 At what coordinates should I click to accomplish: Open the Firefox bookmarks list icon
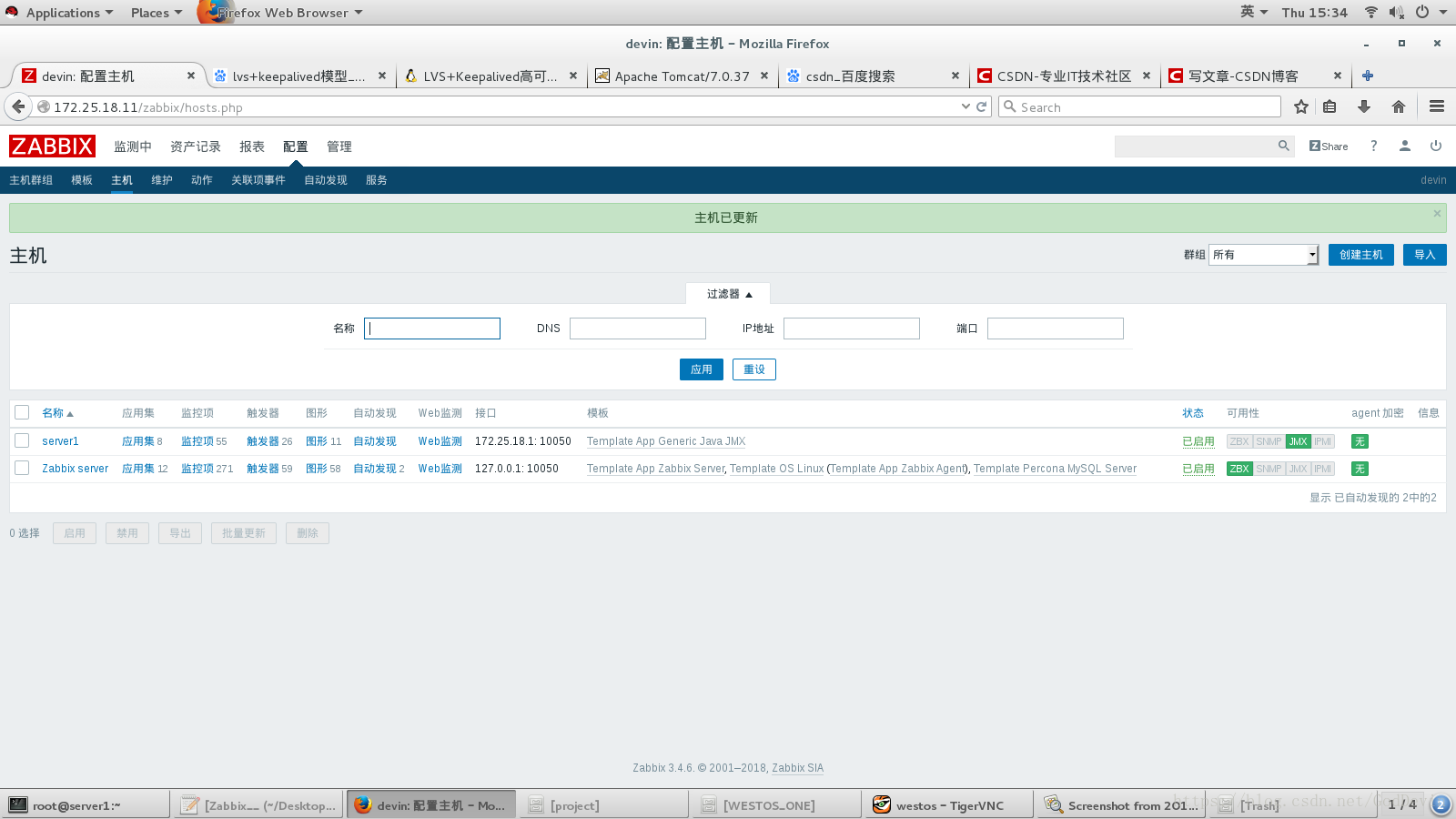[1330, 106]
